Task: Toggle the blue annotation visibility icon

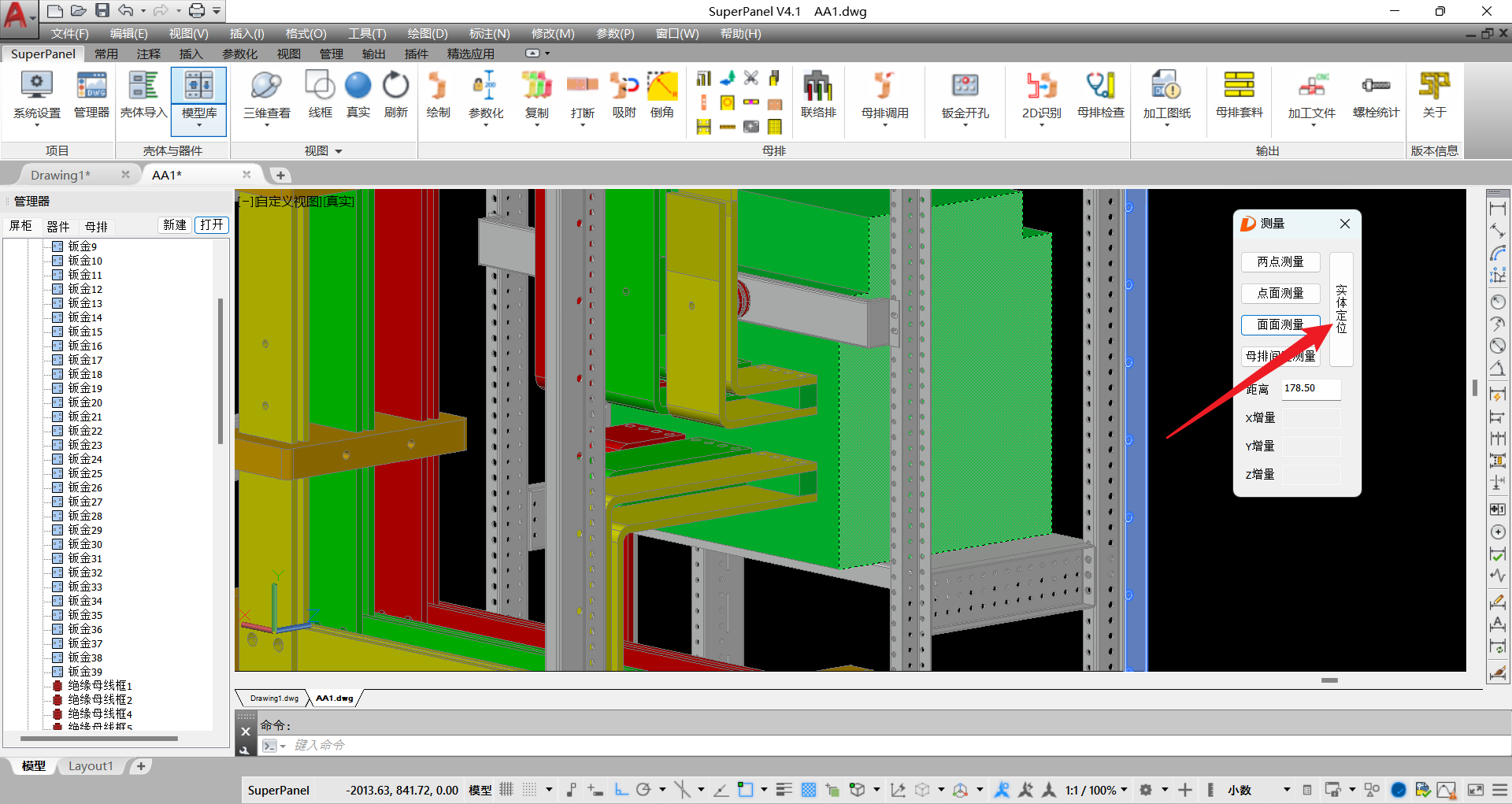Action: (1002, 789)
